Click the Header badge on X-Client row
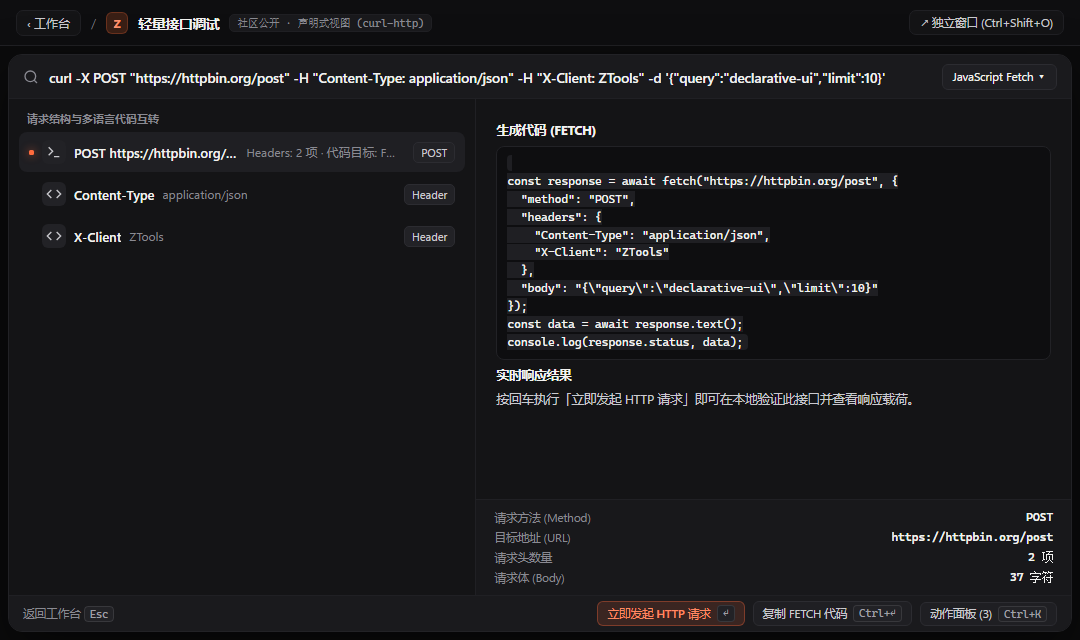 [x=429, y=237]
